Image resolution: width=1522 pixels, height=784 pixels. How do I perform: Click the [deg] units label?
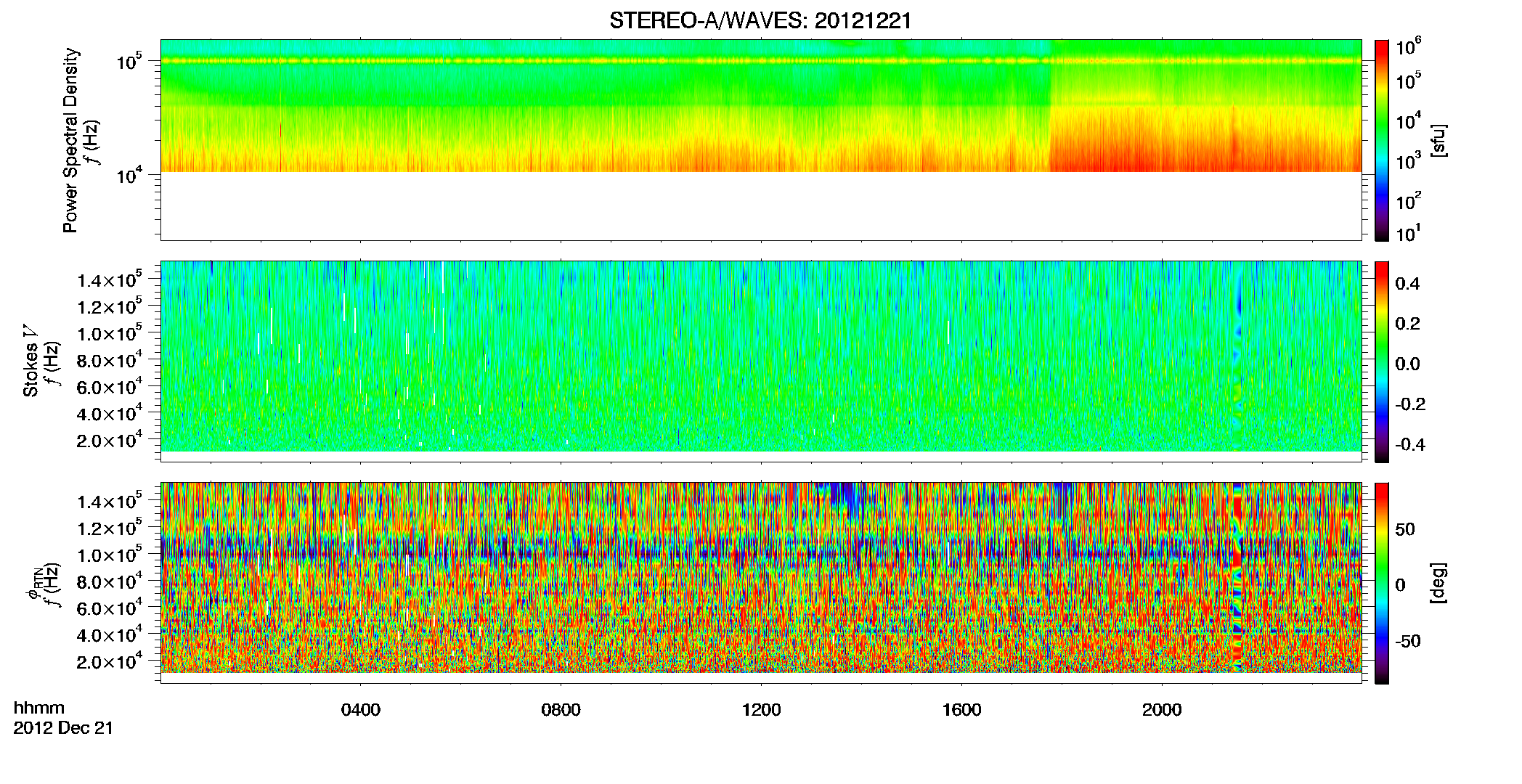(1438, 583)
